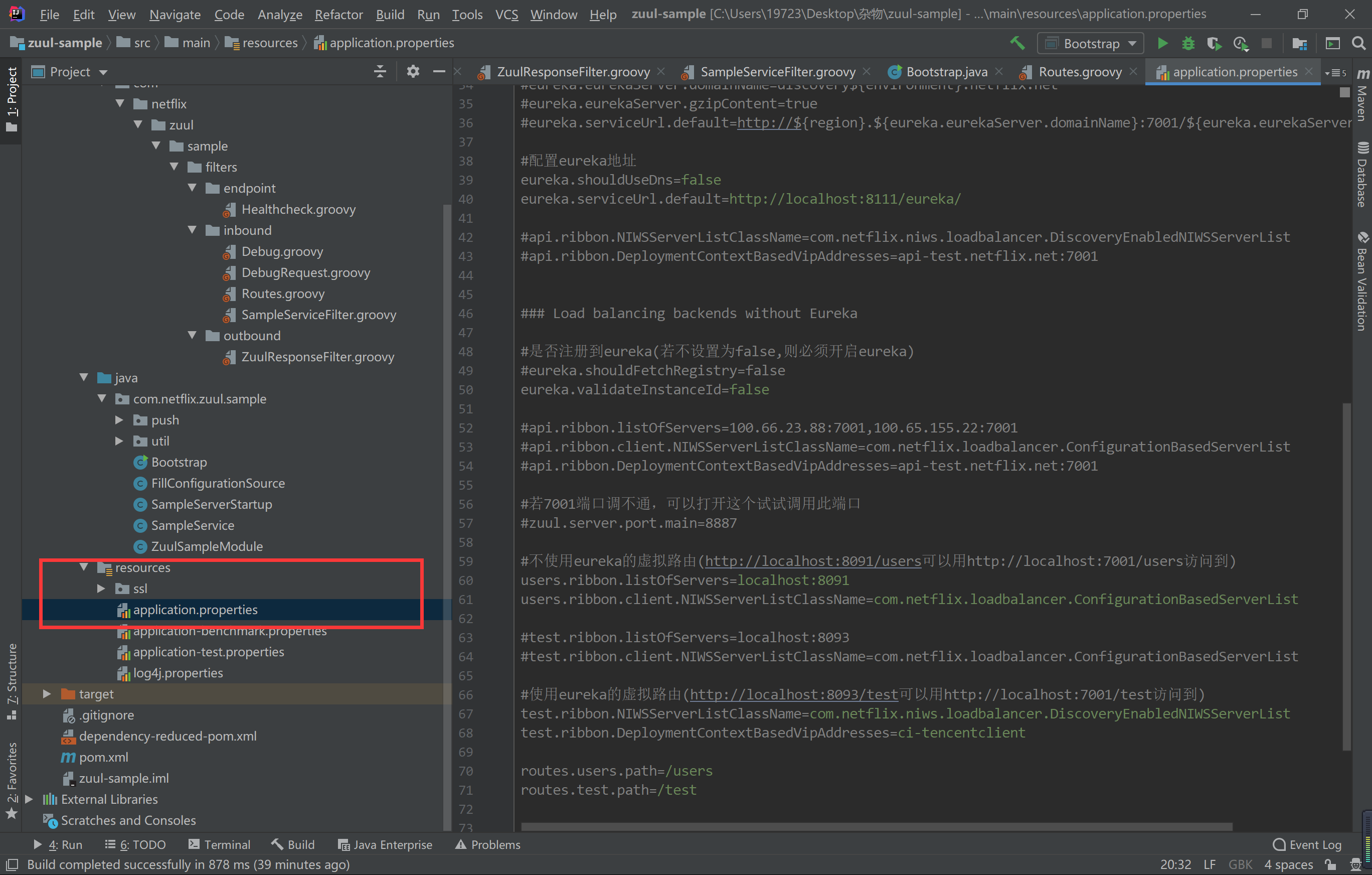Collapse the filters folder
Viewport: 1372px width, 875px height.
174,167
